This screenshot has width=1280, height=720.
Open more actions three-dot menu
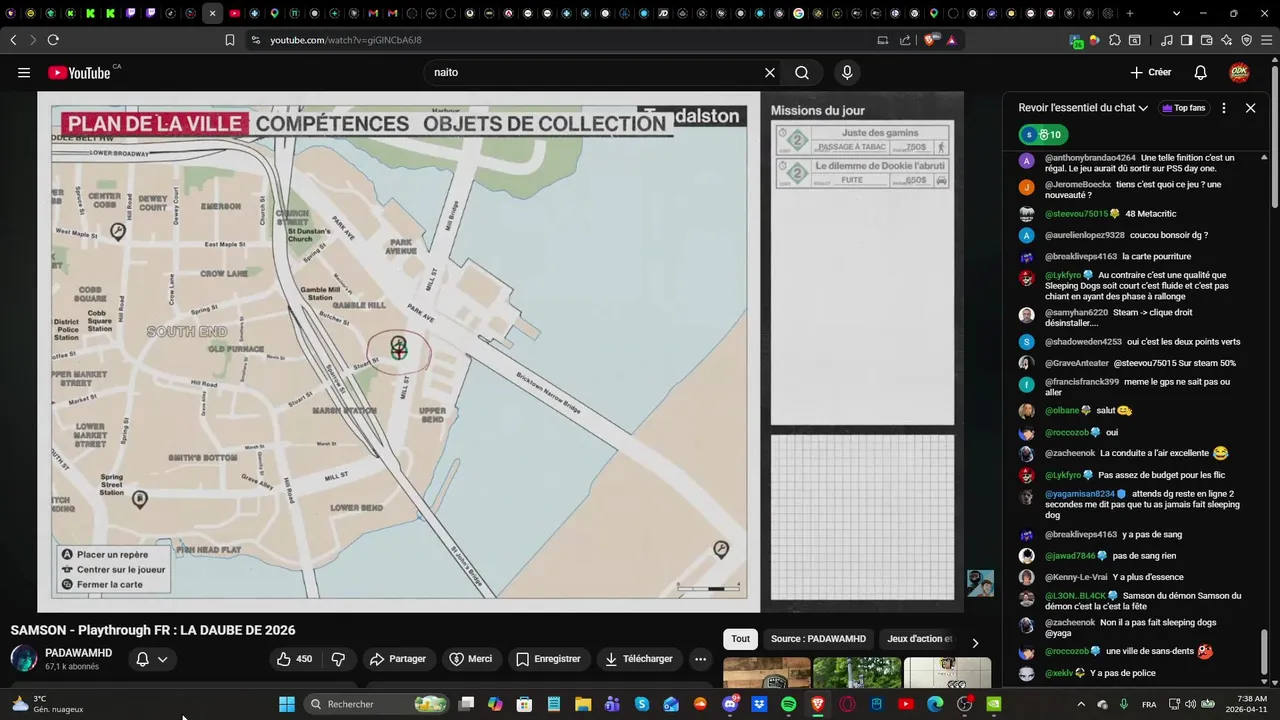coord(700,659)
